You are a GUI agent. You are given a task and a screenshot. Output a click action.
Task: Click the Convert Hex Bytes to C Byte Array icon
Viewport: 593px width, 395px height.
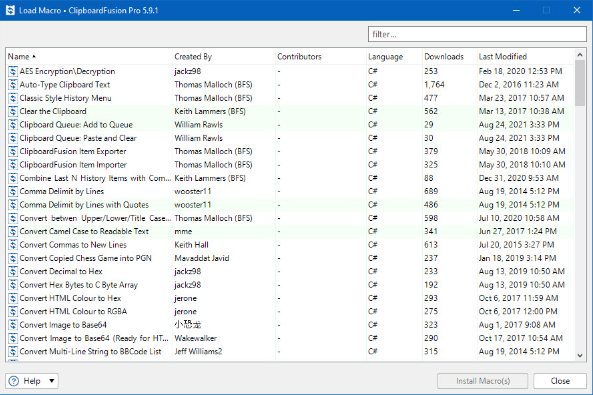(x=13, y=285)
